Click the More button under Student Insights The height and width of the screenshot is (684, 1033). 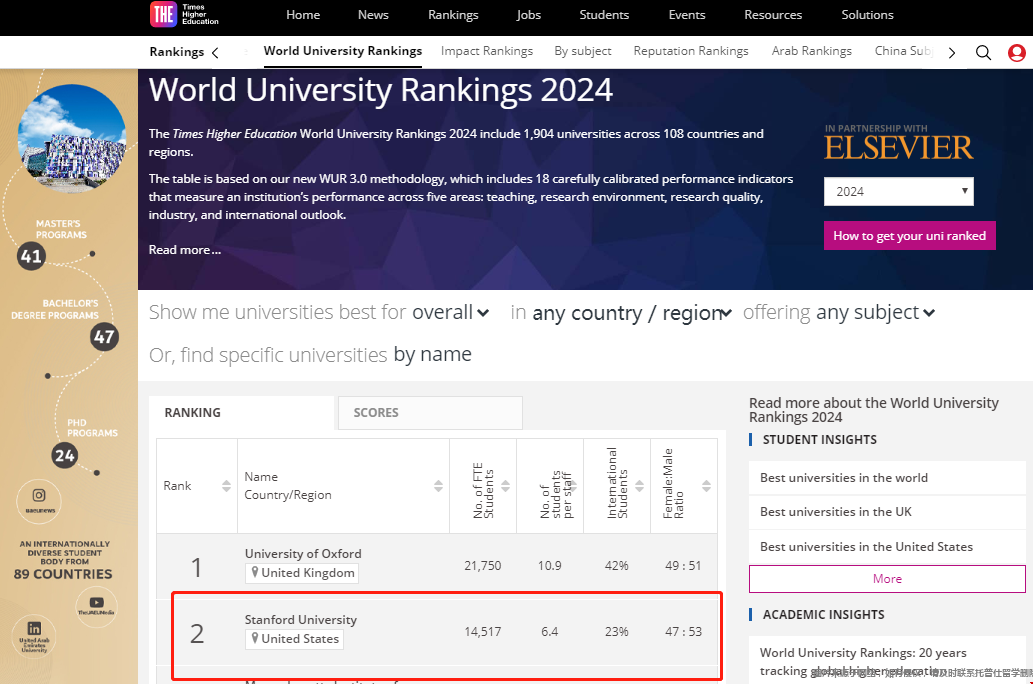[x=887, y=579]
